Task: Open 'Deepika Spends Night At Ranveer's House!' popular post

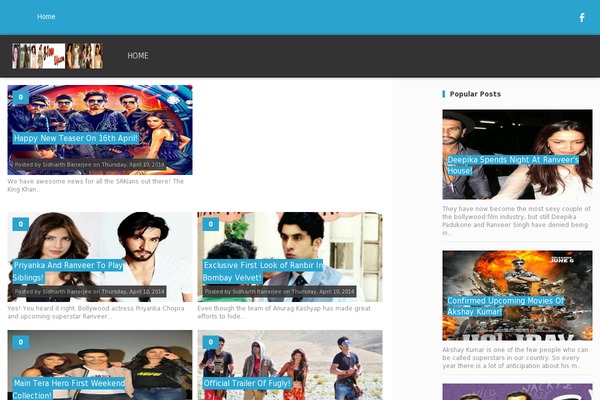Action: (x=513, y=165)
